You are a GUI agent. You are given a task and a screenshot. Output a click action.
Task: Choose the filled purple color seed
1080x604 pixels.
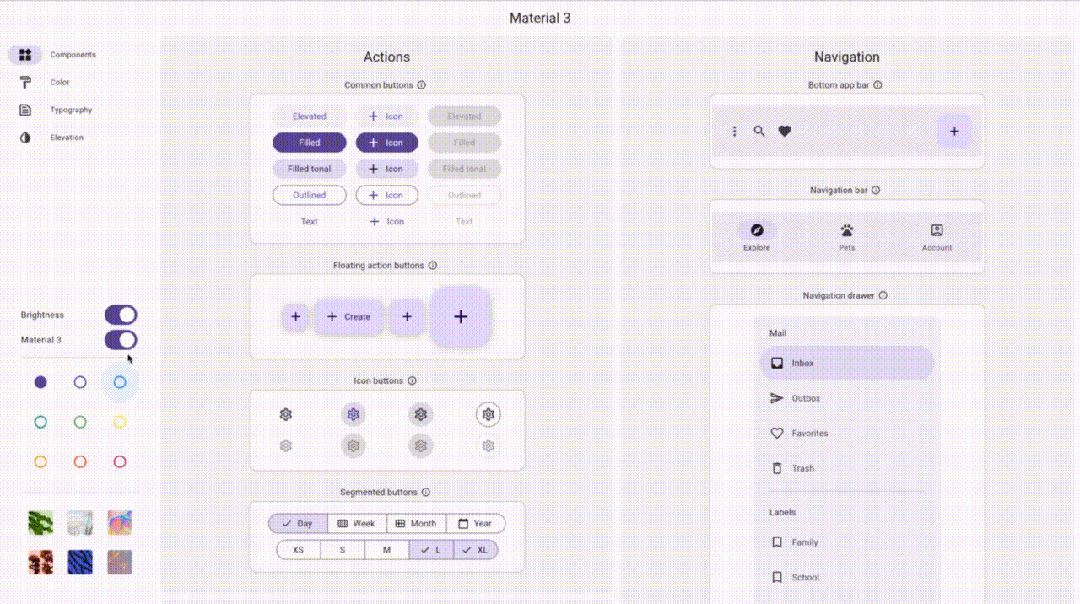[41, 382]
